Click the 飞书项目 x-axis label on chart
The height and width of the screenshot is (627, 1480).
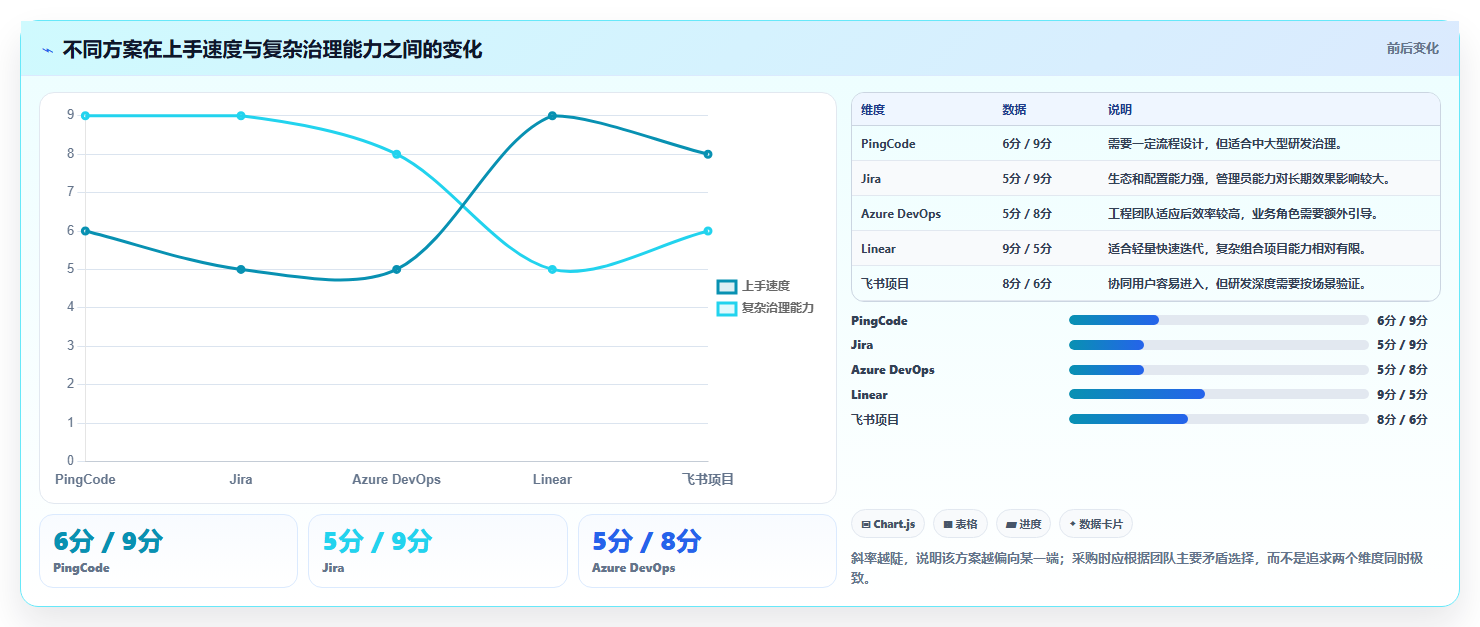(x=708, y=480)
